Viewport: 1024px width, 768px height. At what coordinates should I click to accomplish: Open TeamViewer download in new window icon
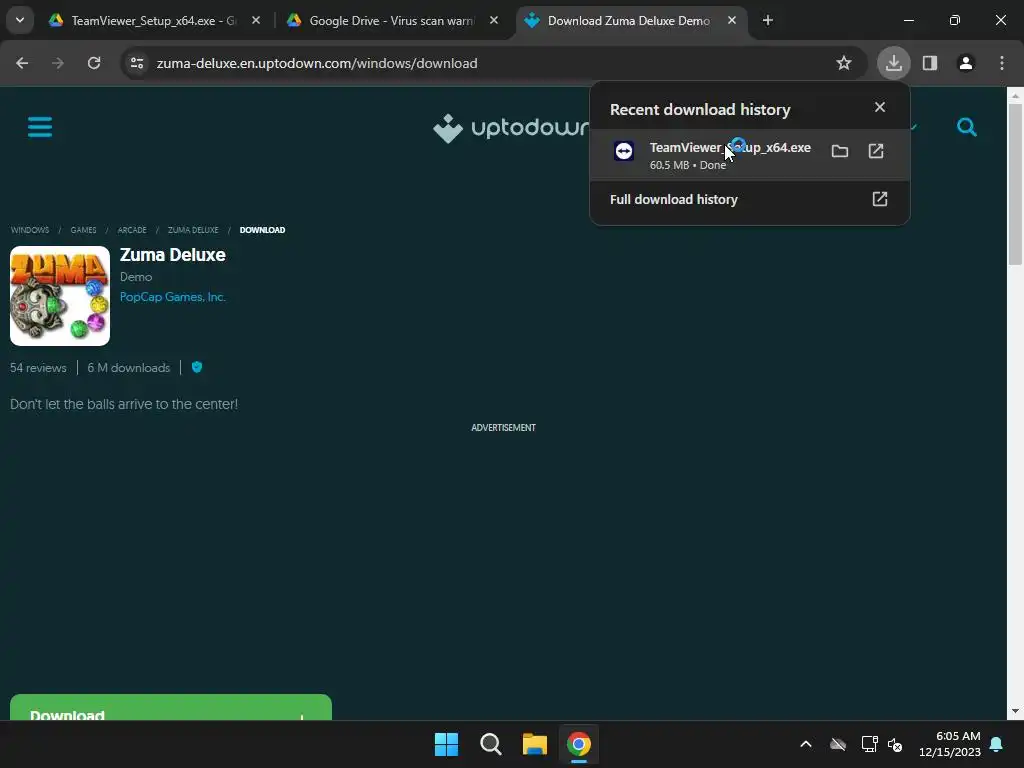[x=876, y=152]
